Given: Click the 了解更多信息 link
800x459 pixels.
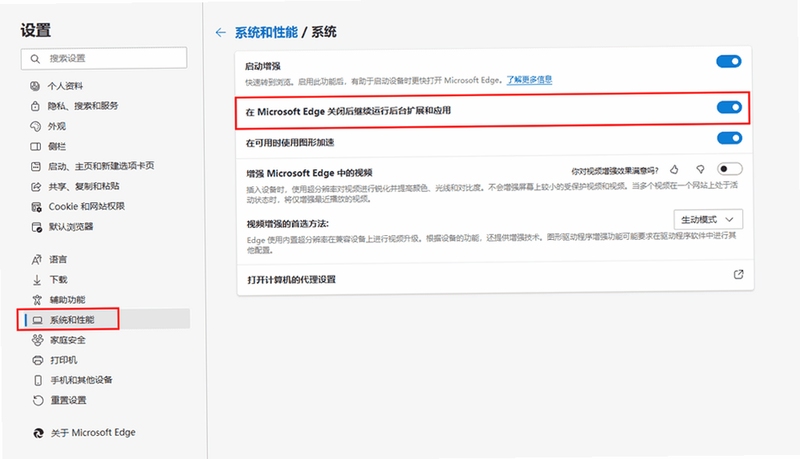Looking at the screenshot, I should click(529, 80).
